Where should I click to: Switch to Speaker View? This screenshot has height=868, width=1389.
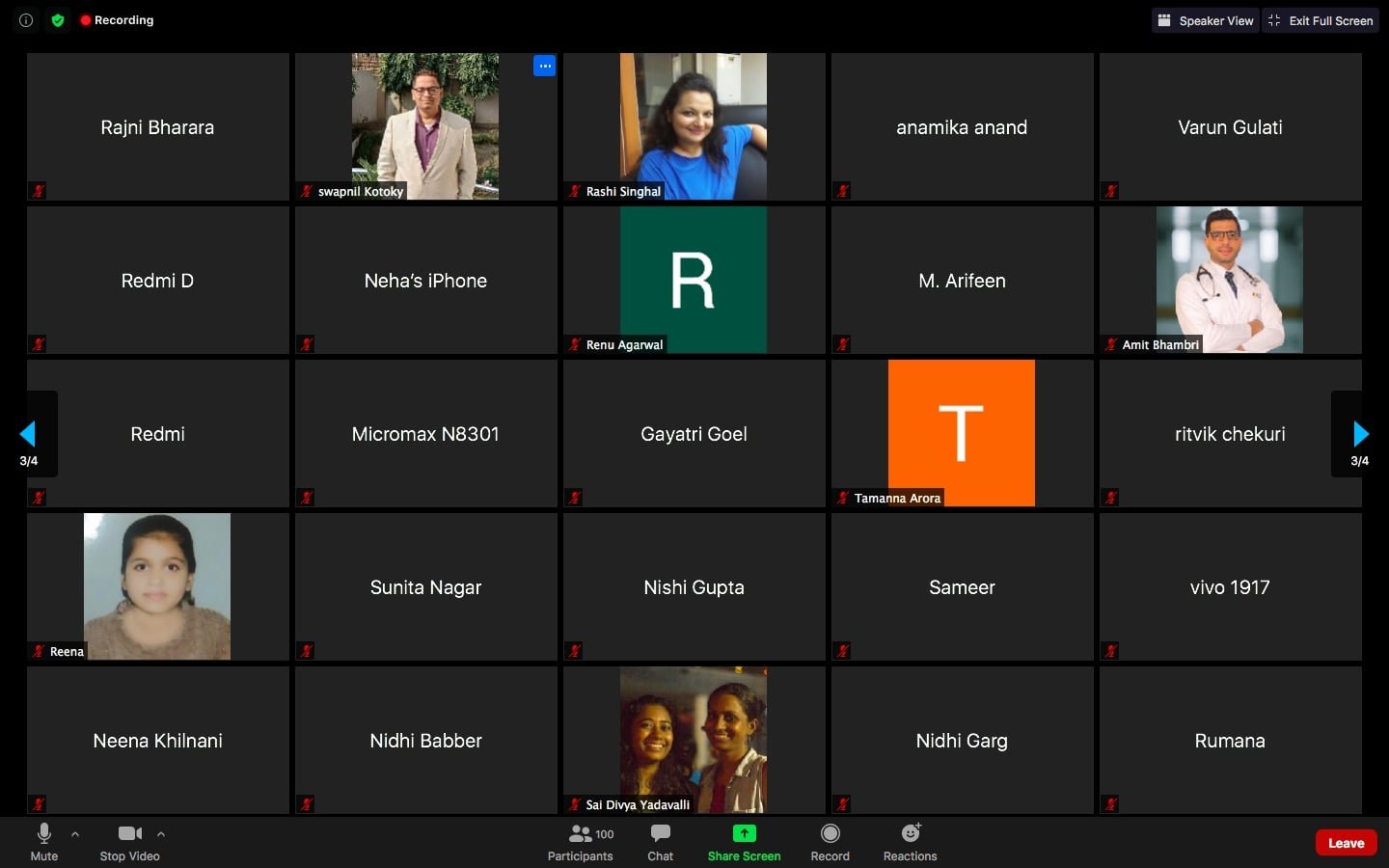(x=1205, y=20)
